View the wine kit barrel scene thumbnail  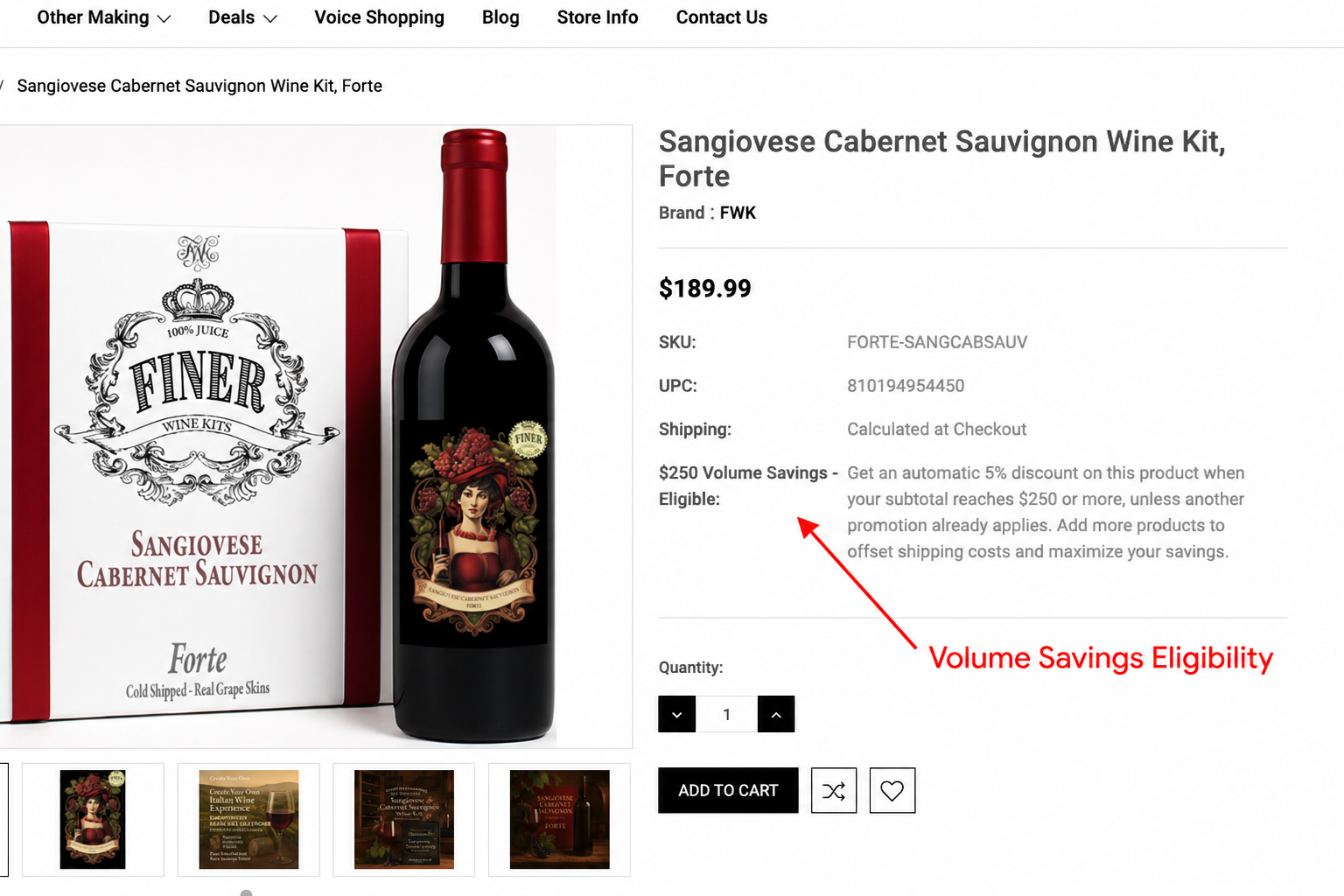pyautogui.click(x=403, y=820)
